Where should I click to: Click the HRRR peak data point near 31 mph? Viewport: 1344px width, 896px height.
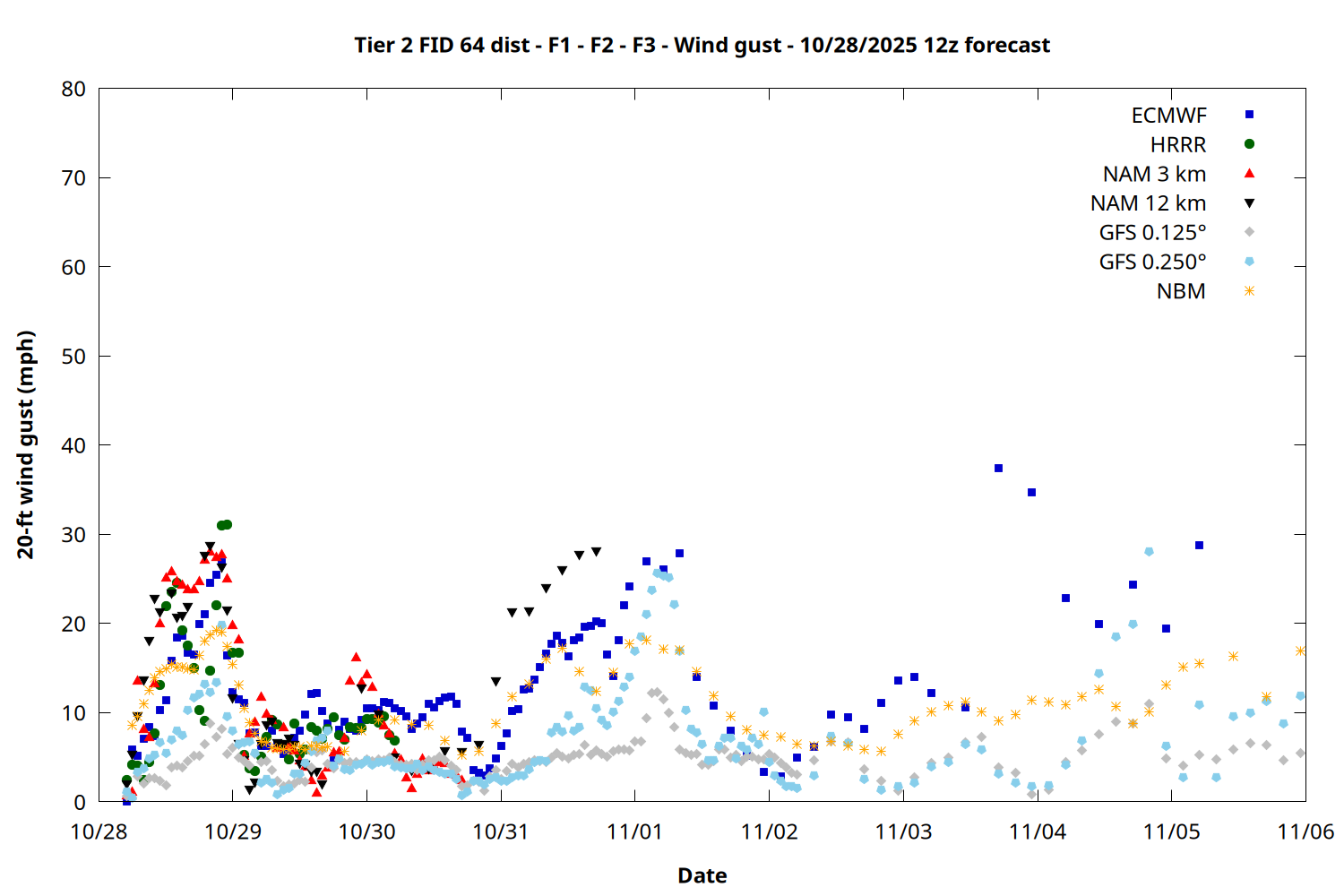[227, 524]
